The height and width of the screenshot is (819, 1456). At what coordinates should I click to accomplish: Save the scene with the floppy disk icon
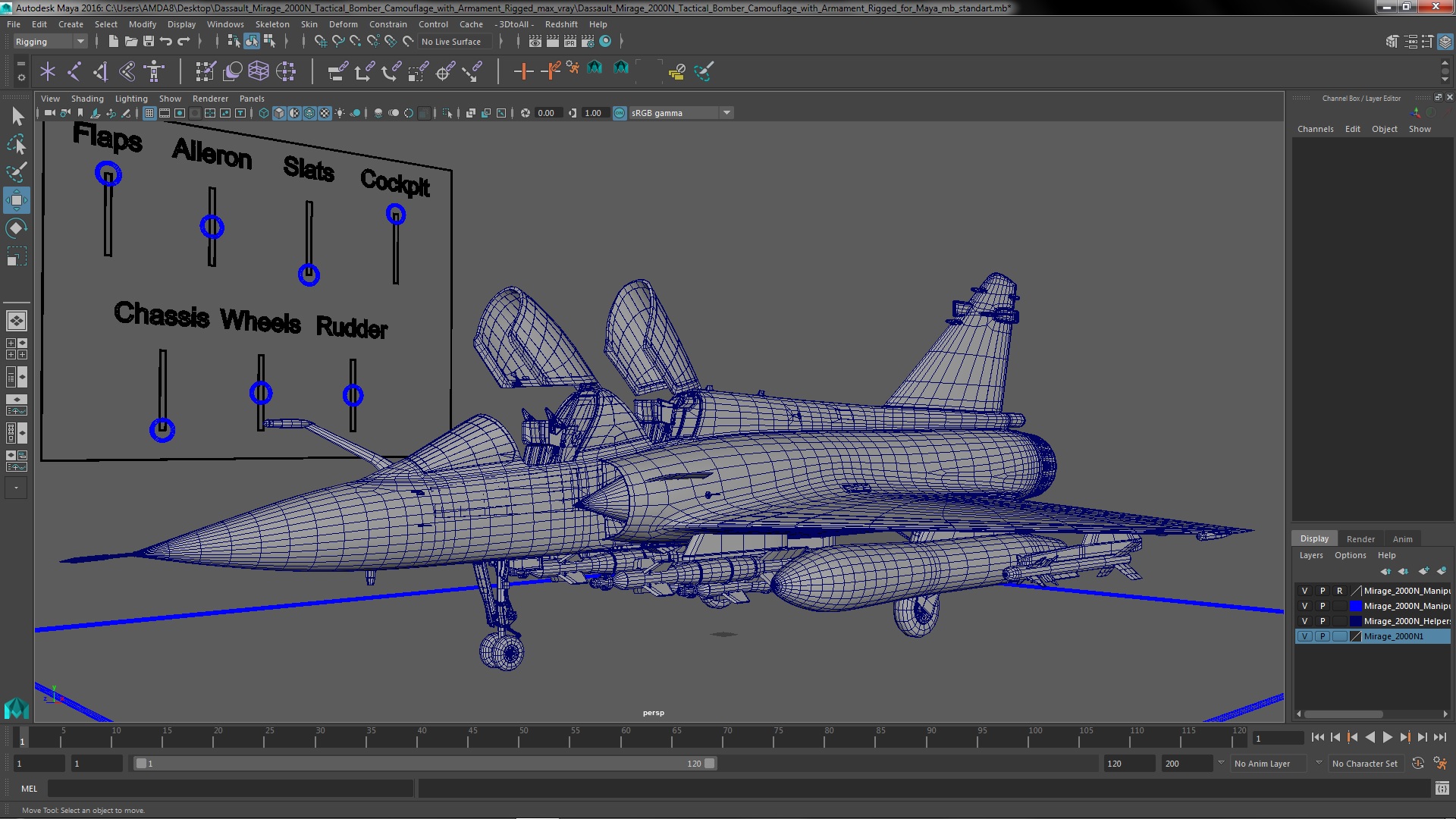click(149, 42)
